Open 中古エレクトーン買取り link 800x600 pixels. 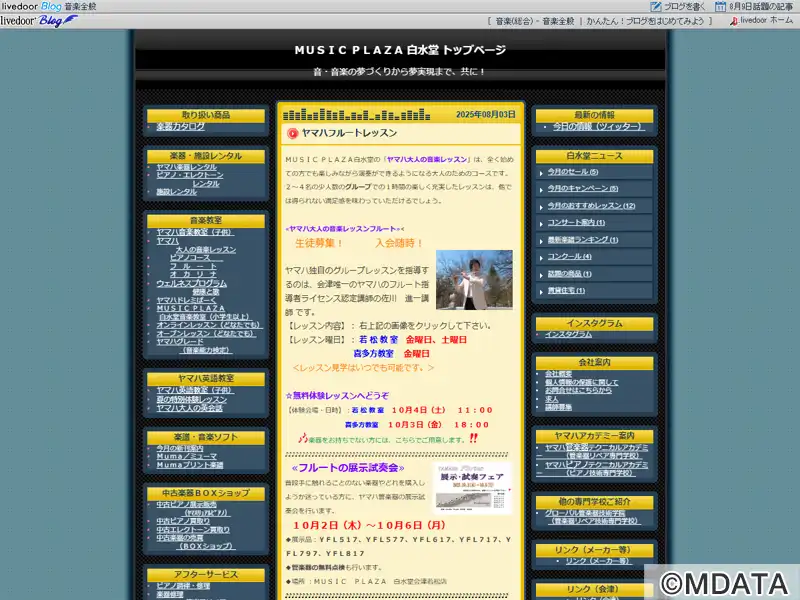[x=193, y=530]
